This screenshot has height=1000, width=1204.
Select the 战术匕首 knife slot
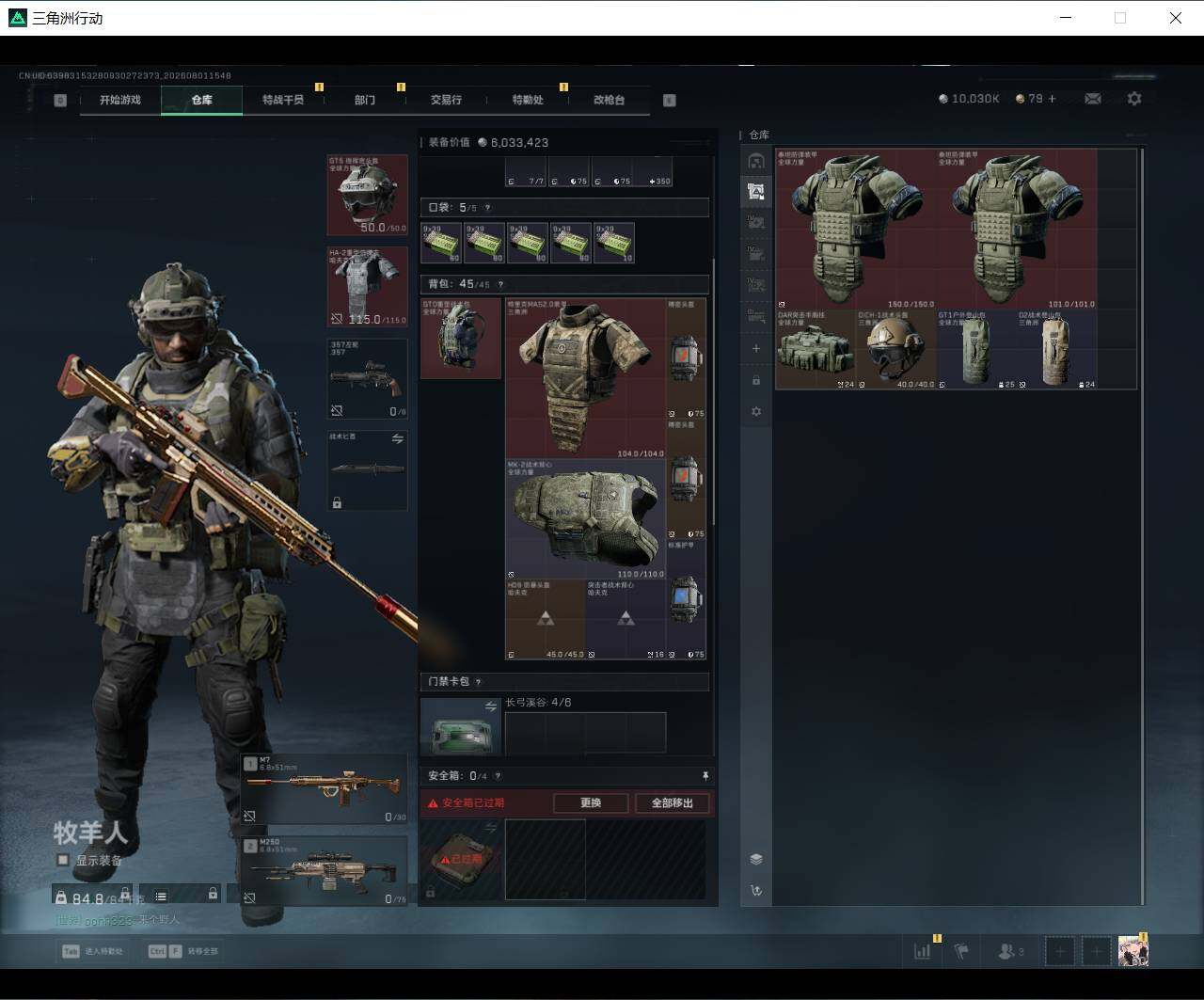point(367,470)
